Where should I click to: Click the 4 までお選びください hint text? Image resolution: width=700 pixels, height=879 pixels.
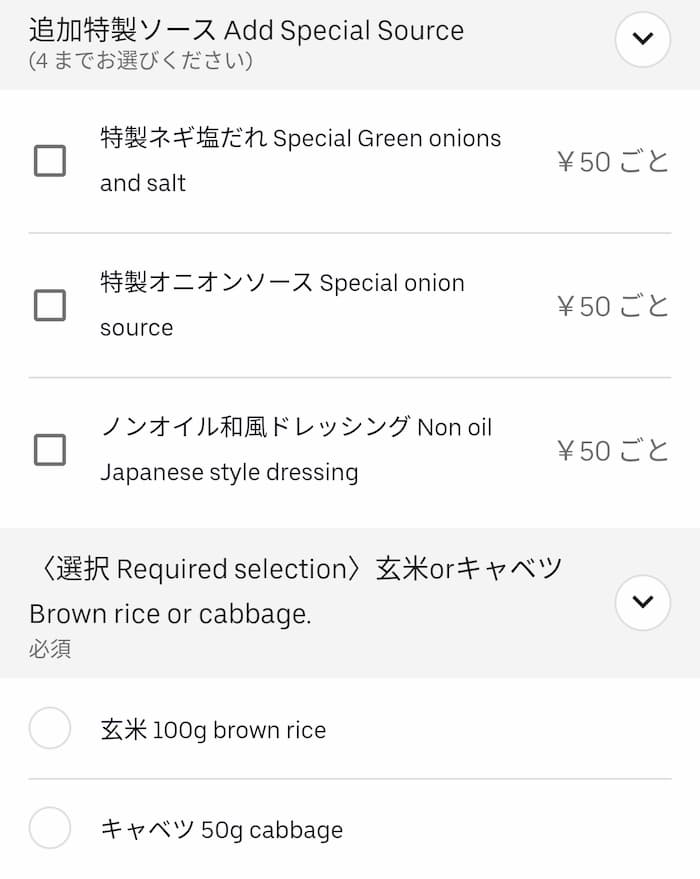tap(140, 62)
